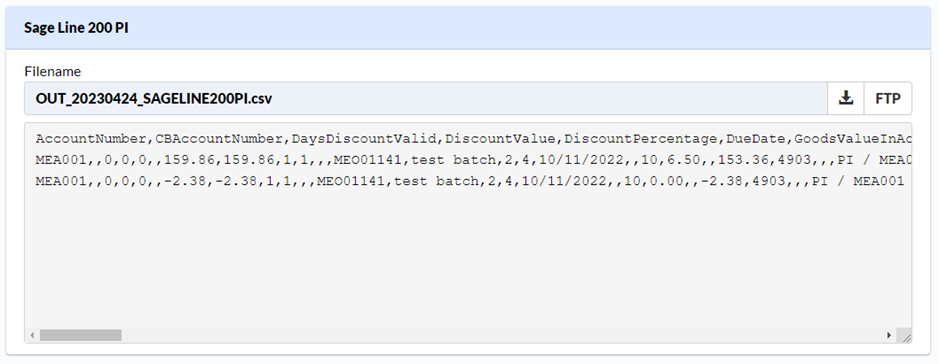Place cursor on DiscountPercentage header text
Image resolution: width=939 pixels, height=364 pixels.
641,139
